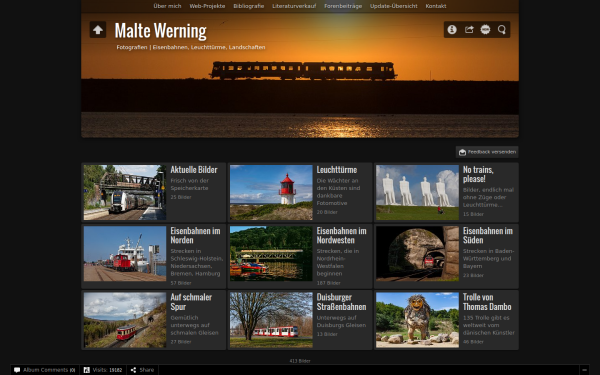This screenshot has height=375, width=600.
Task: Open the Auf schmaler Spur thumbnail
Action: tap(125, 320)
